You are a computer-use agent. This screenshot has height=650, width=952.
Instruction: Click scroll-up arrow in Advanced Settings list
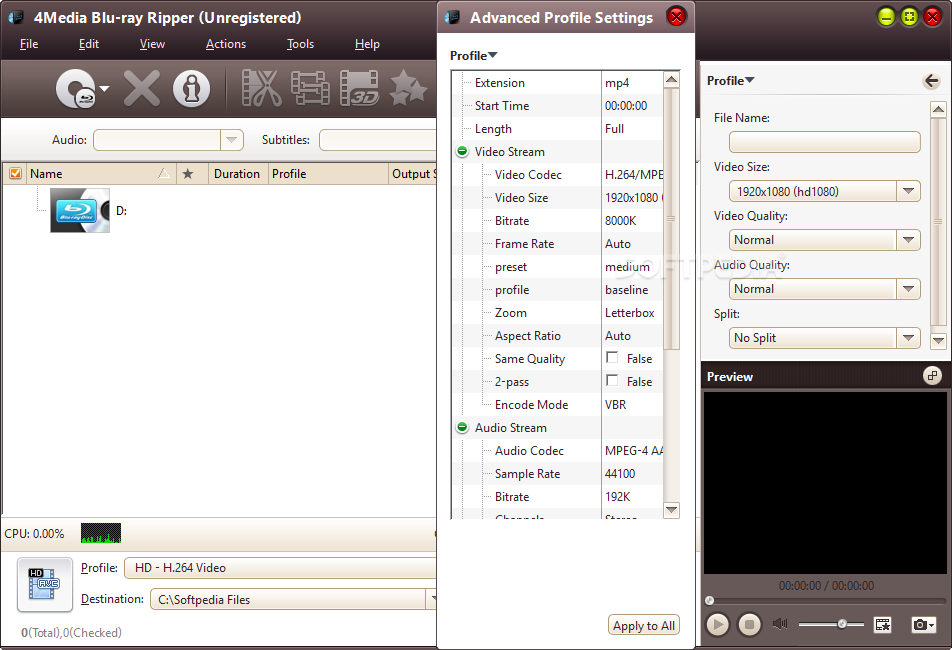click(x=671, y=80)
